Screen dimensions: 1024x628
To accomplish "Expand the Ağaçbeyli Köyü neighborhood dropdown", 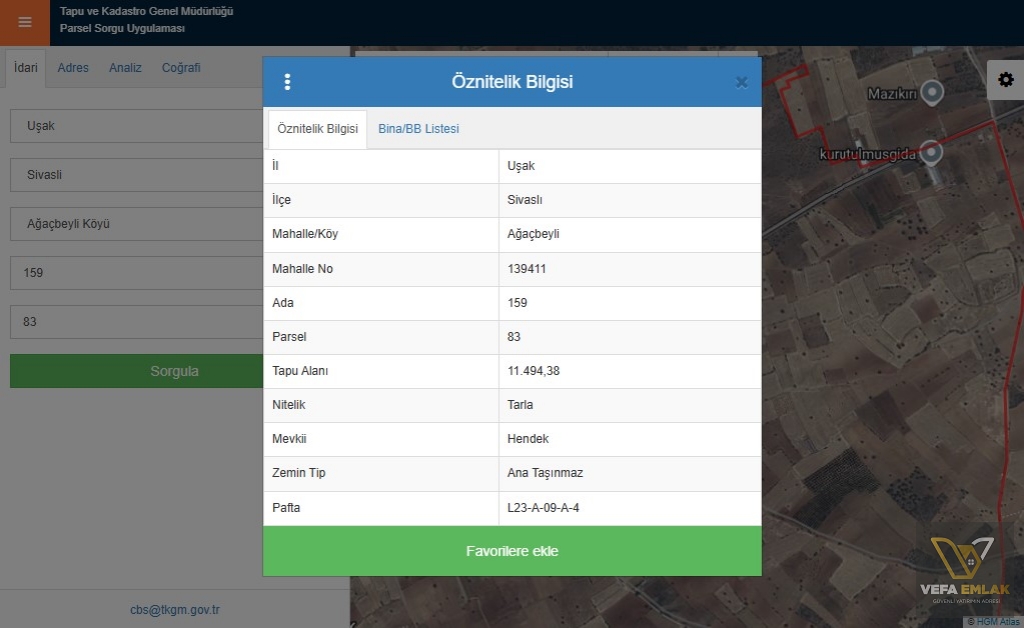I will [x=136, y=224].
